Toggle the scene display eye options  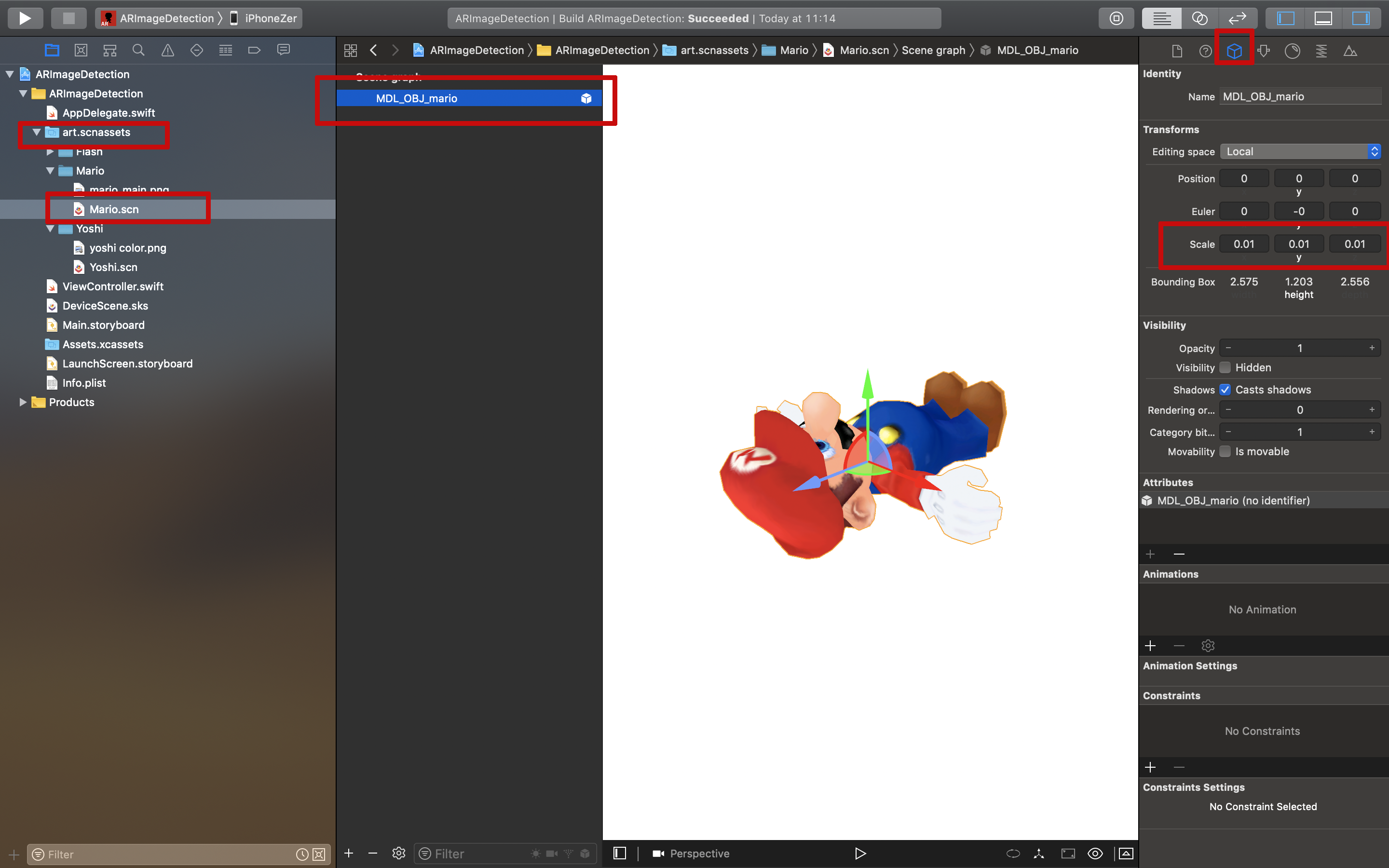pos(1095,854)
